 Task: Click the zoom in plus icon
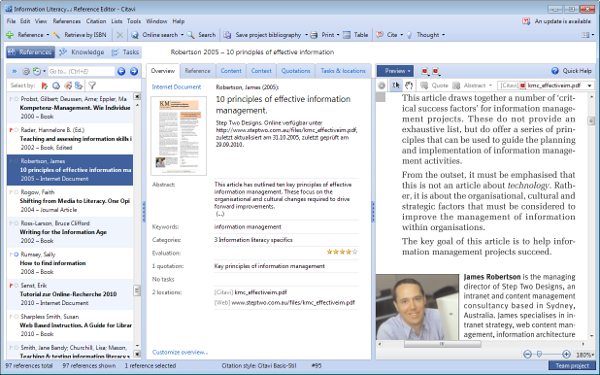(x=566, y=355)
